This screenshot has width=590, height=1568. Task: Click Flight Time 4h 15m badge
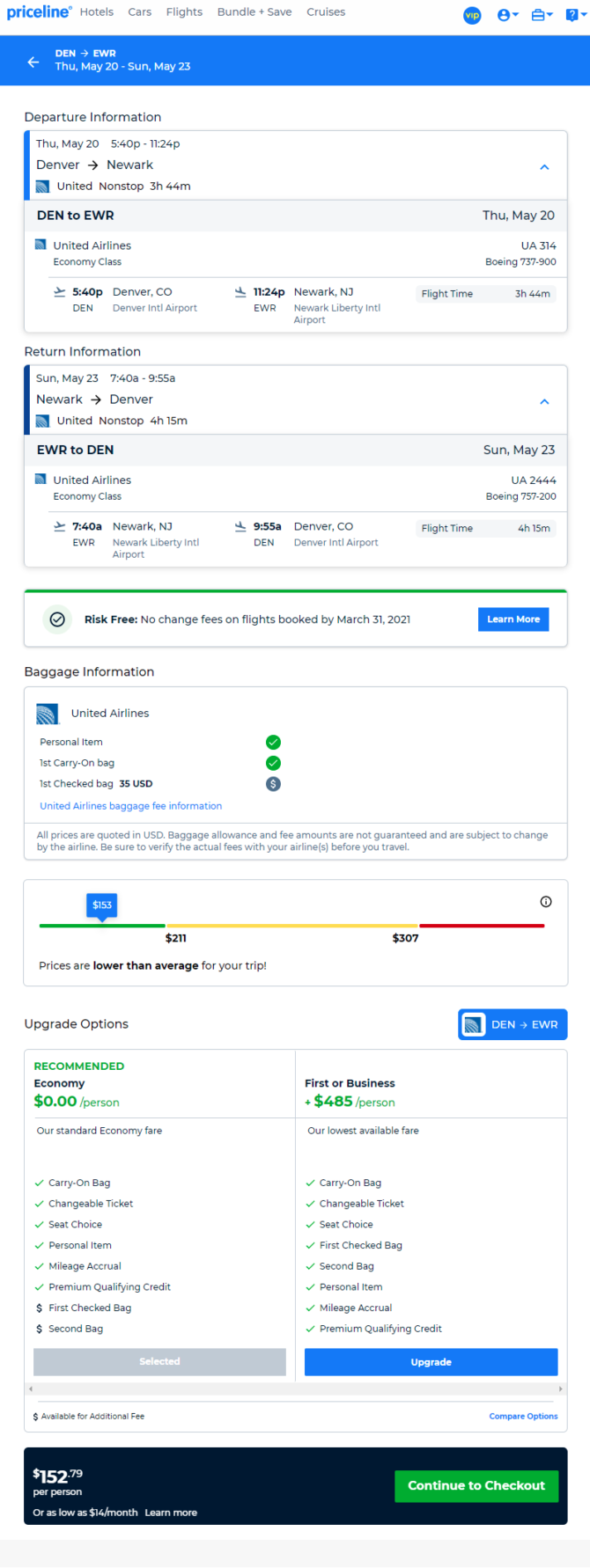tap(485, 528)
